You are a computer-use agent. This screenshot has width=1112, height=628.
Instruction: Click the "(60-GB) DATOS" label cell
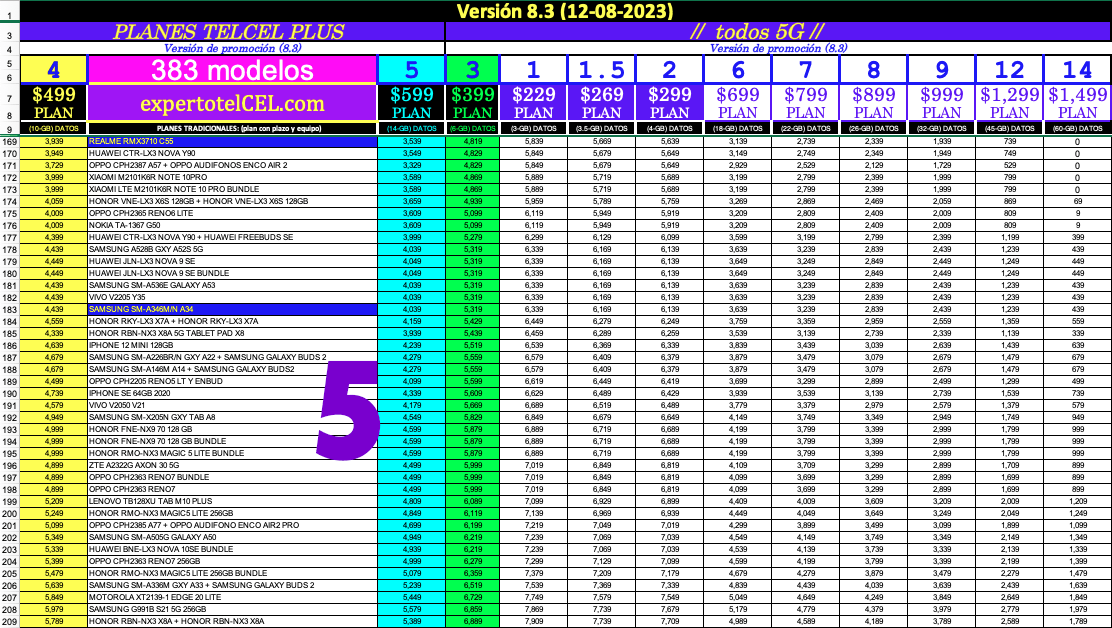1078,129
